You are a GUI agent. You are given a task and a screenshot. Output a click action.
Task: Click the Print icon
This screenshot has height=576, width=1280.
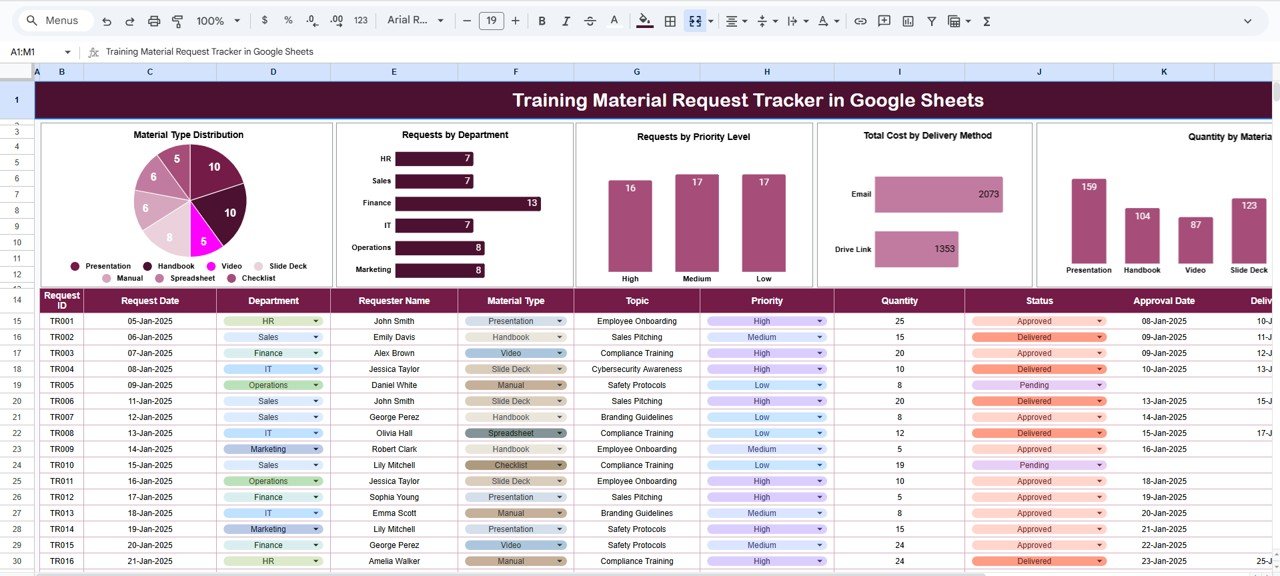153,20
